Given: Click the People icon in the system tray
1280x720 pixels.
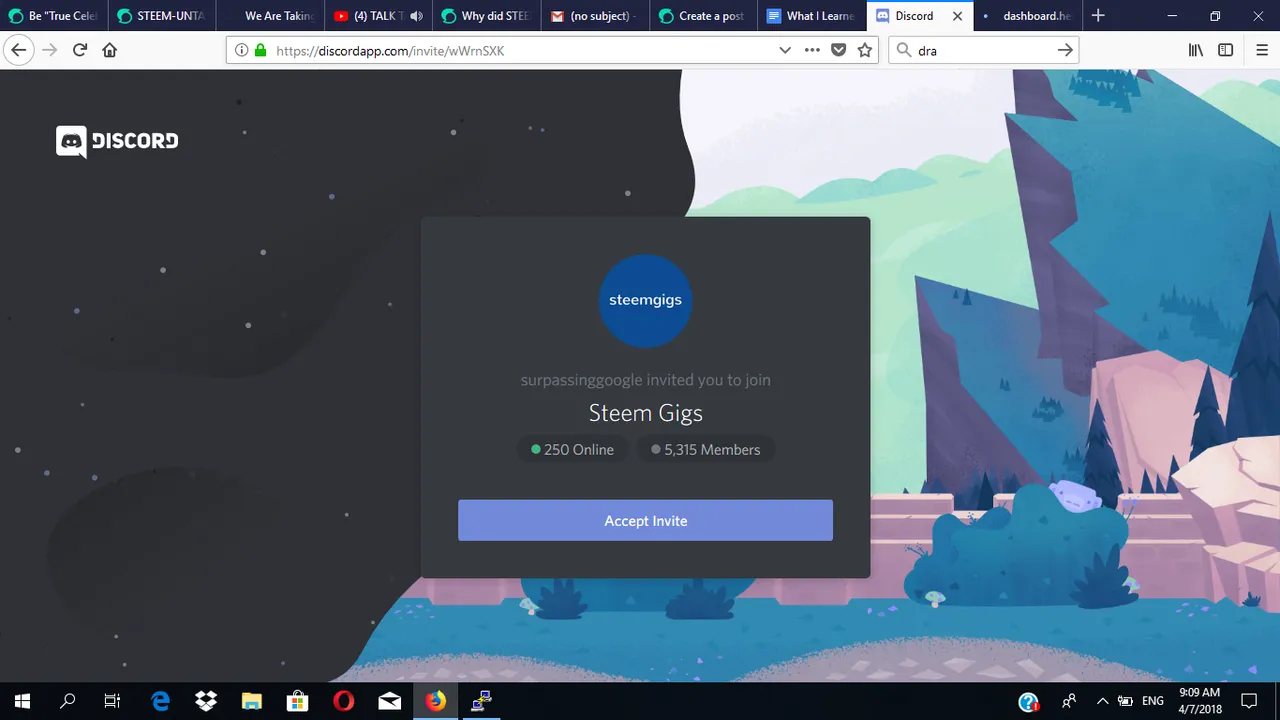Looking at the screenshot, I should pos(1069,701).
